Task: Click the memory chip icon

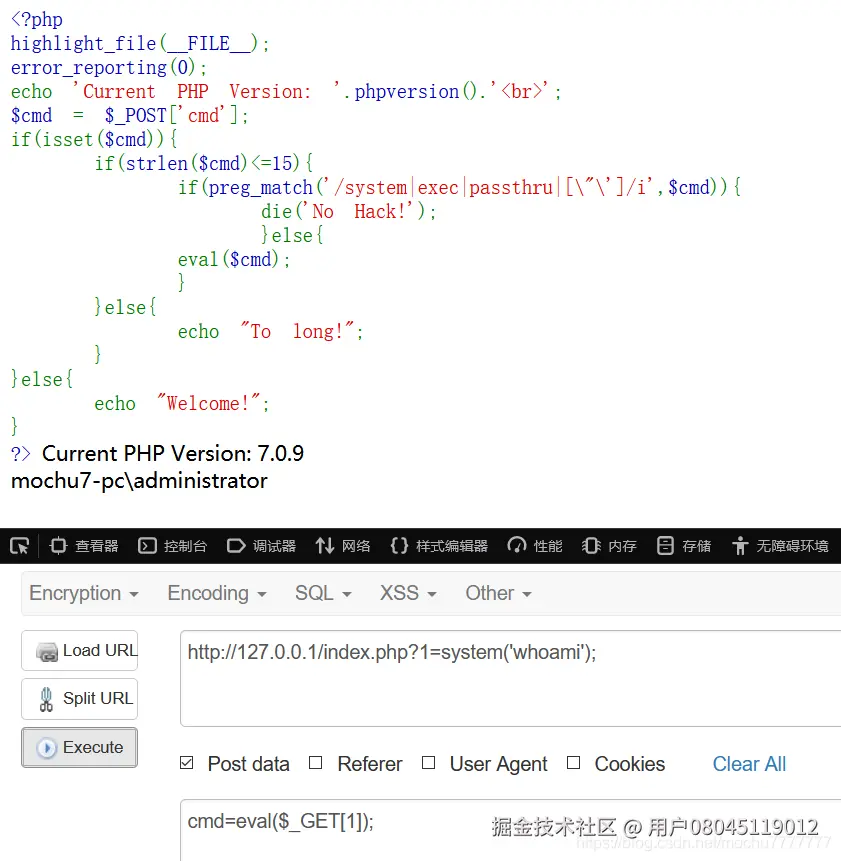Action: [591, 546]
